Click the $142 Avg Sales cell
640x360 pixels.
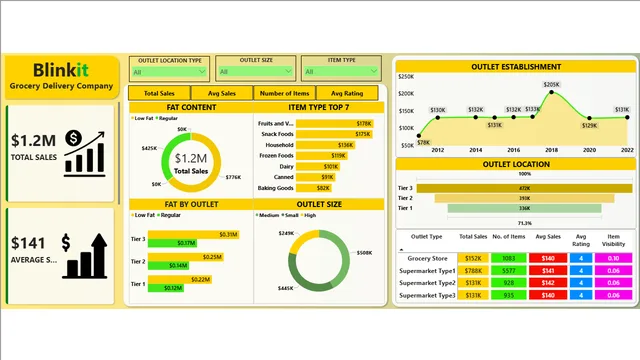(x=548, y=283)
